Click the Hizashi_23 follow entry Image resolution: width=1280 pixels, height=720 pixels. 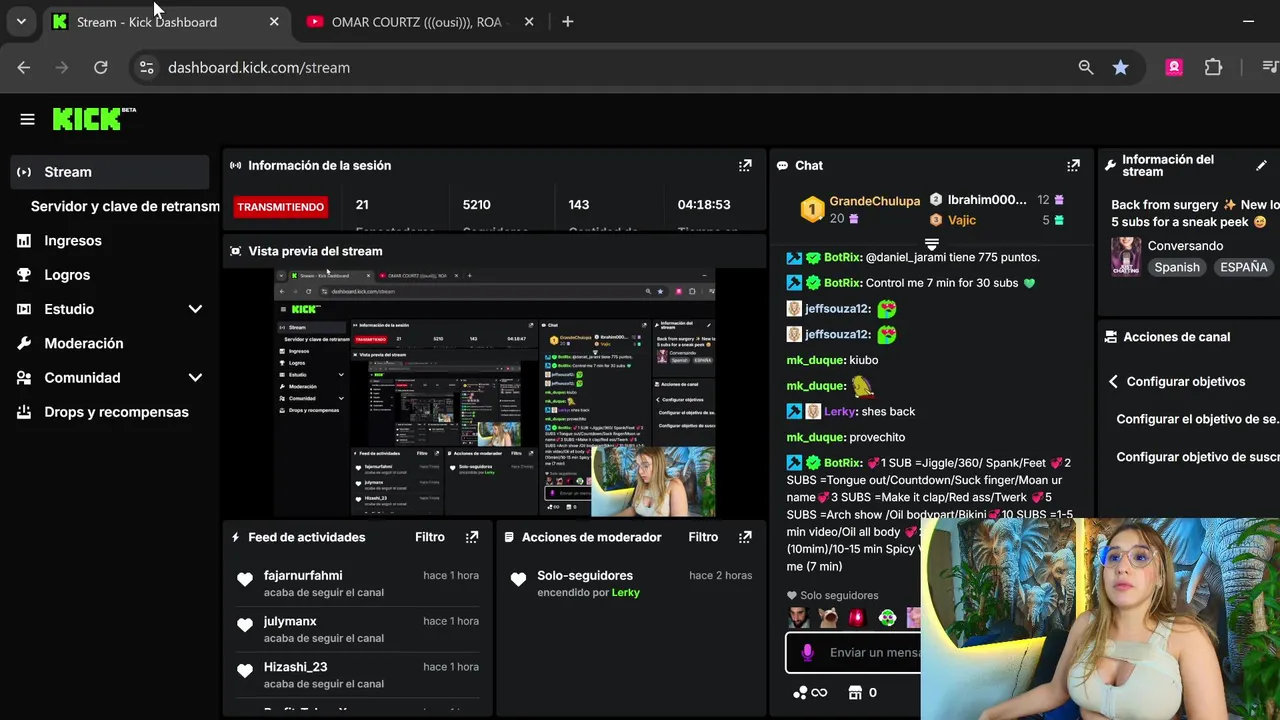coord(357,675)
